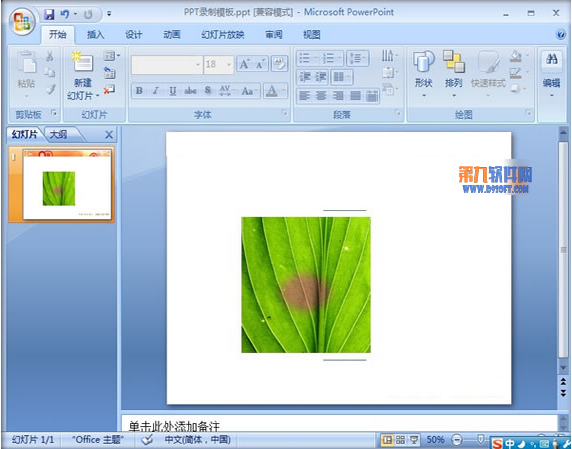
Task: Click the delete slide icon
Action: coord(109,89)
